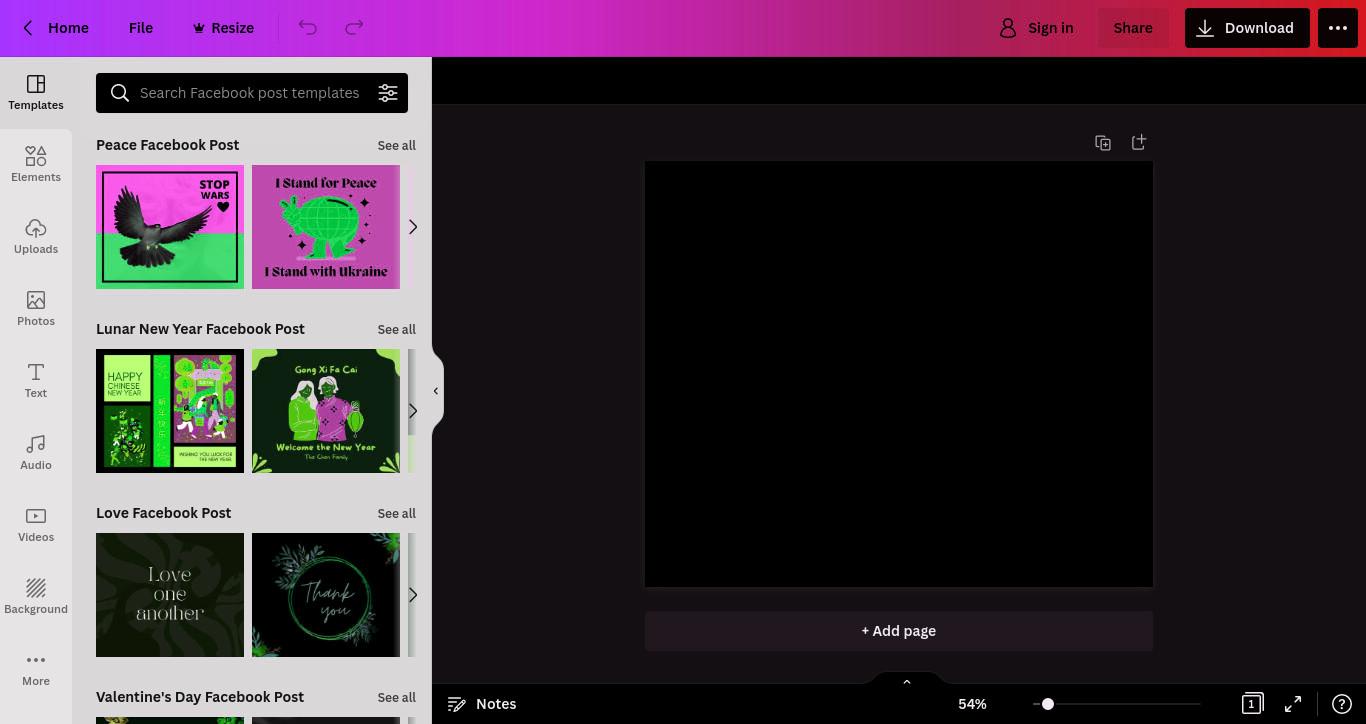
Task: Select the Gong Xi Fa Cai template
Action: pos(326,411)
